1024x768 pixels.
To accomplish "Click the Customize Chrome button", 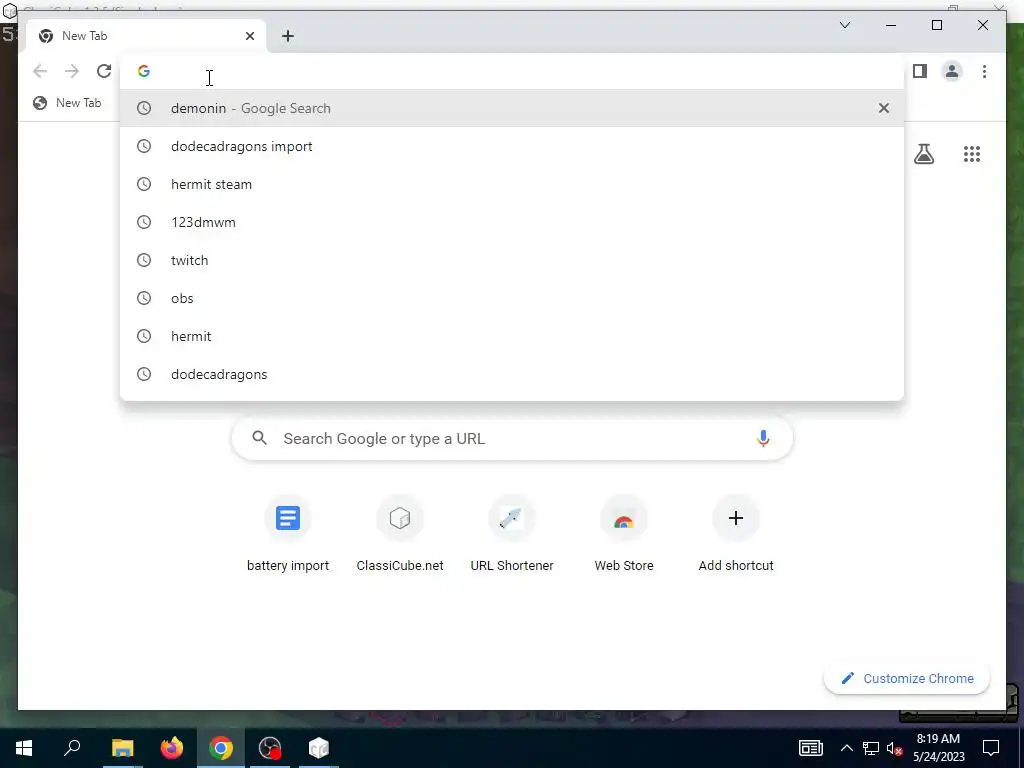I will tap(906, 679).
